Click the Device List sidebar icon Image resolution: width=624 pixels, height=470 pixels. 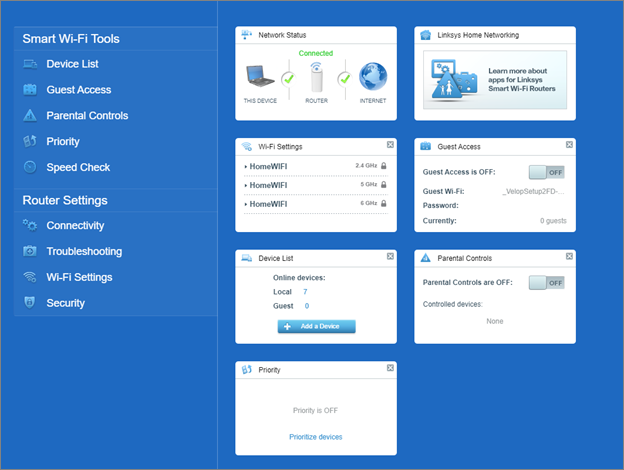(30, 64)
